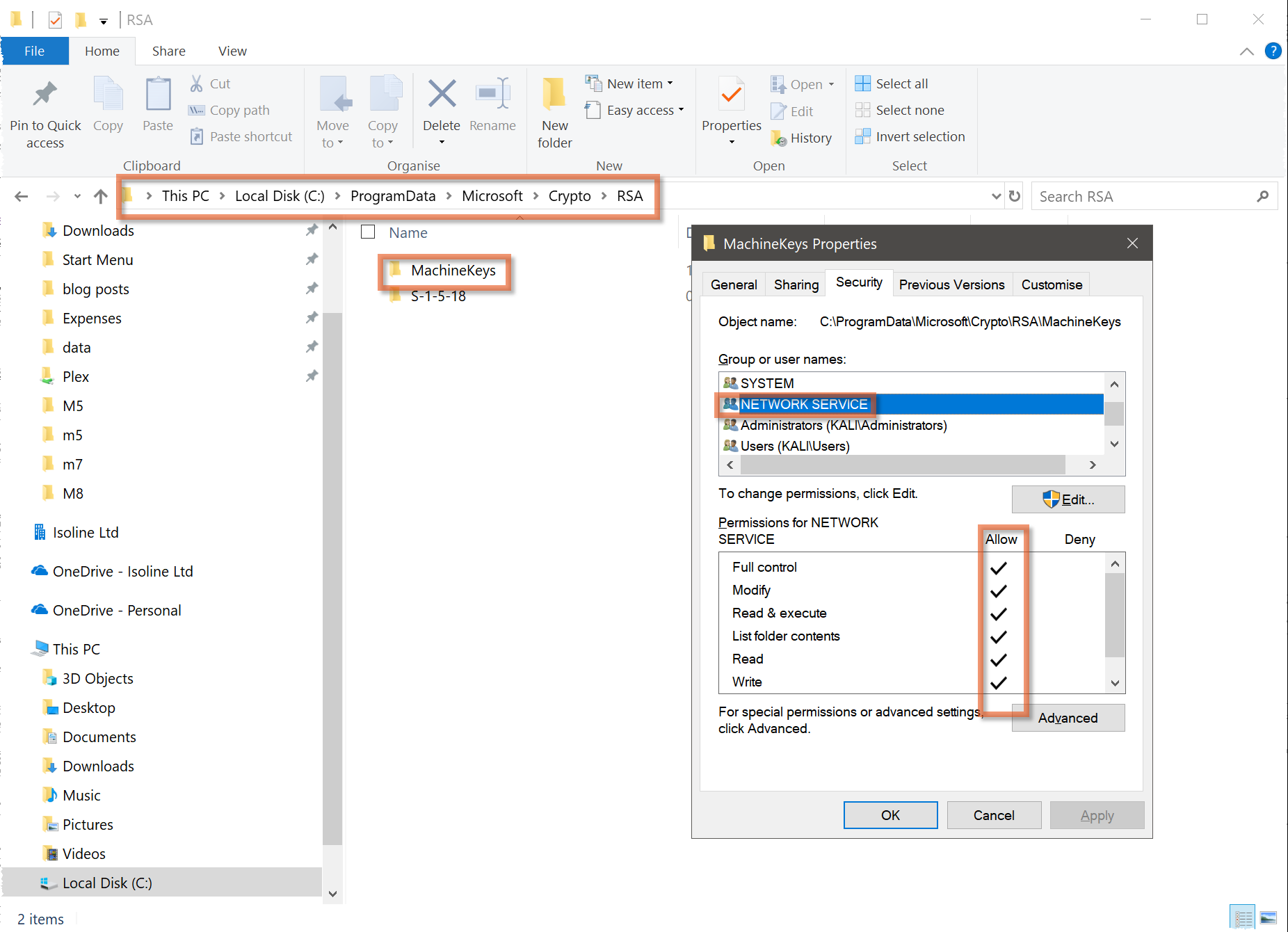This screenshot has width=1288, height=932.
Task: Open the Move to menu
Action: 332,112
